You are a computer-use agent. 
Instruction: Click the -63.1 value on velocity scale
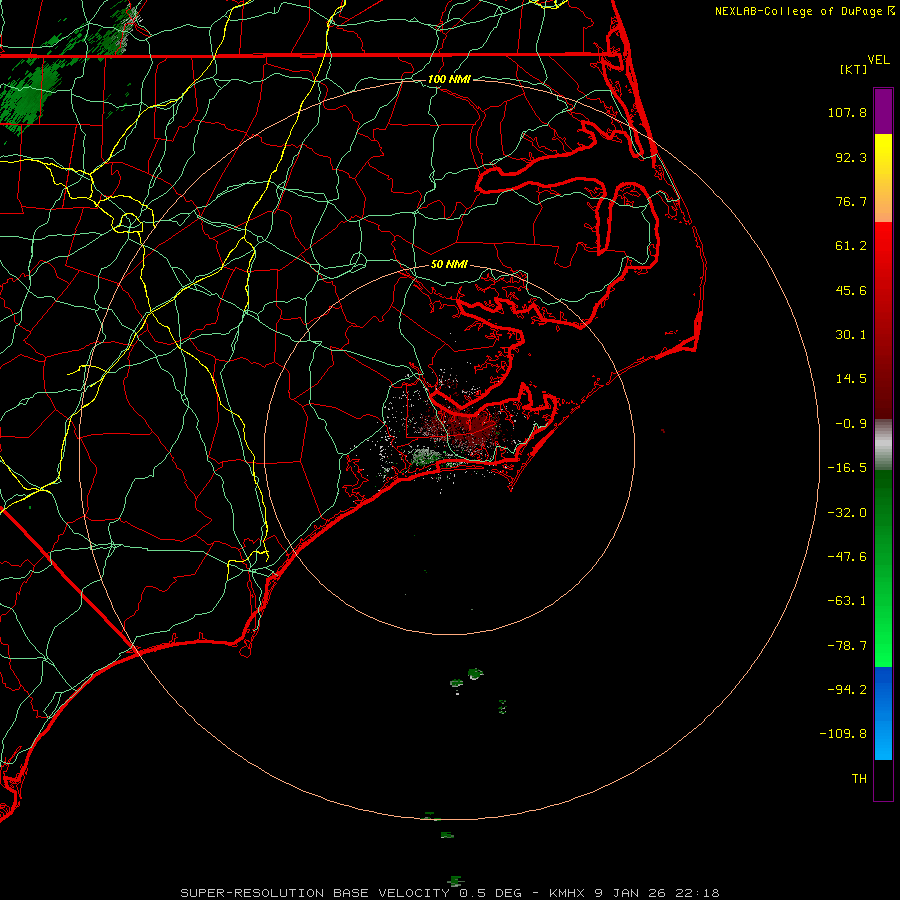(847, 601)
